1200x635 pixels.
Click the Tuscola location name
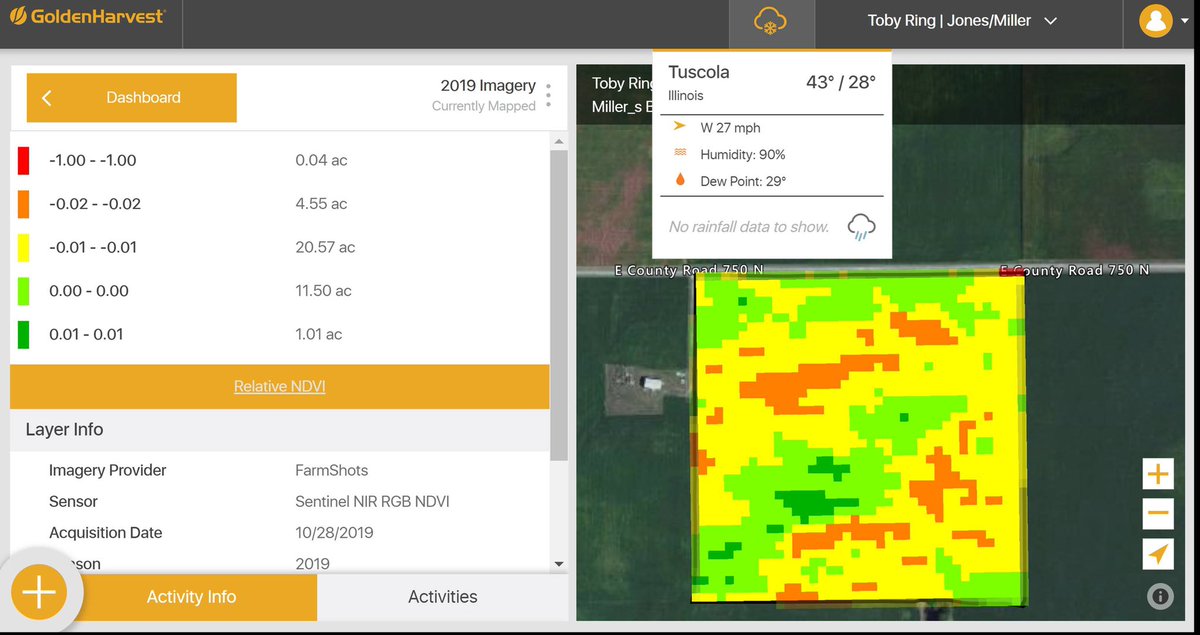tap(699, 72)
